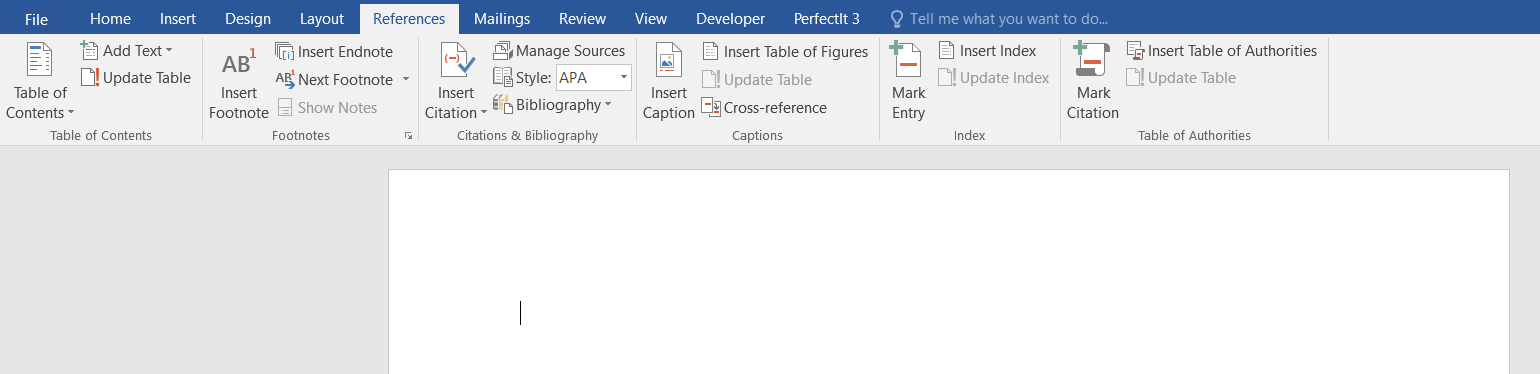Image resolution: width=1540 pixels, height=374 pixels.
Task: Go to Next Footnote
Action: coord(334,80)
